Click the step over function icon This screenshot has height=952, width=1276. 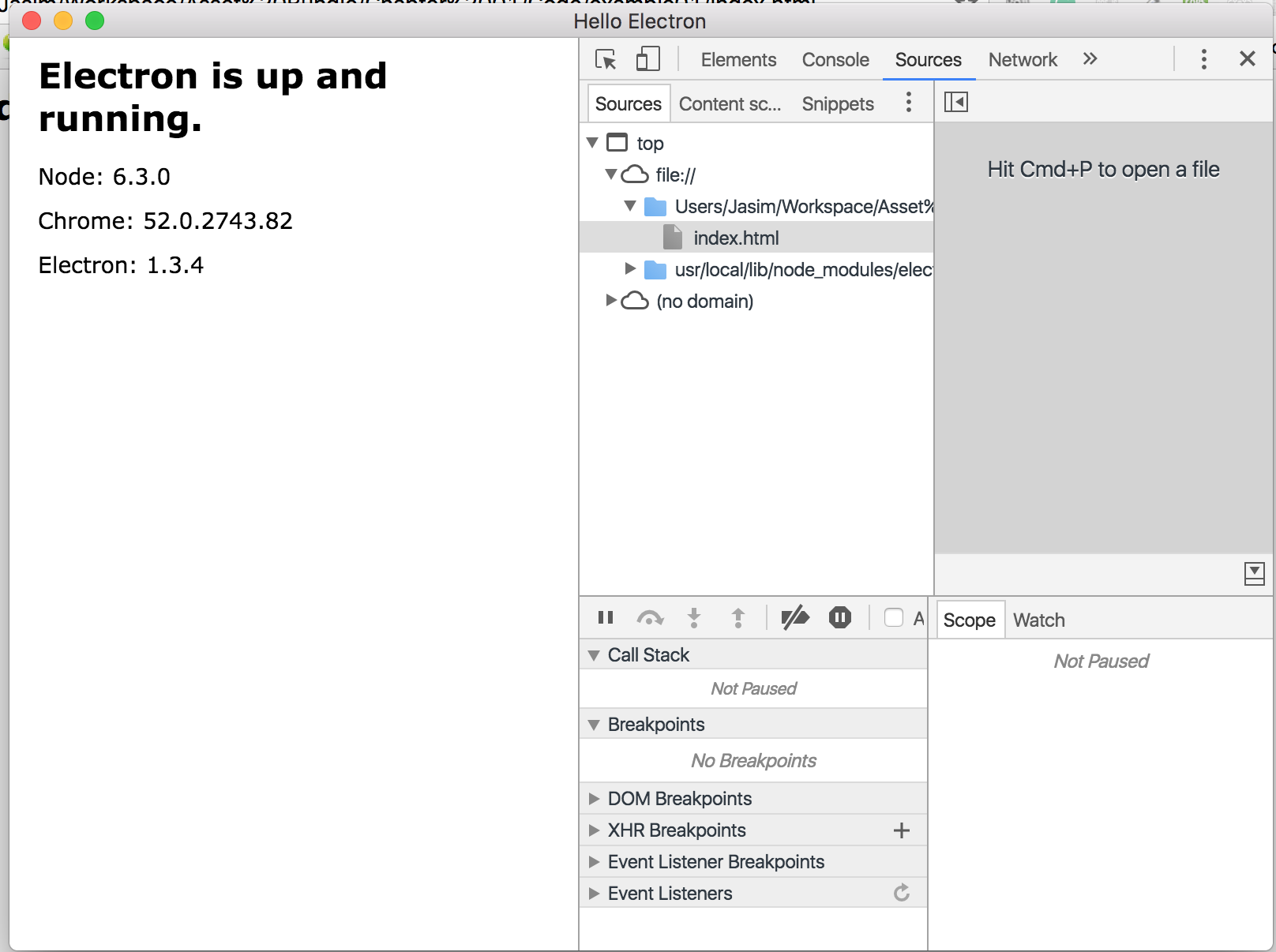pyautogui.click(x=650, y=617)
